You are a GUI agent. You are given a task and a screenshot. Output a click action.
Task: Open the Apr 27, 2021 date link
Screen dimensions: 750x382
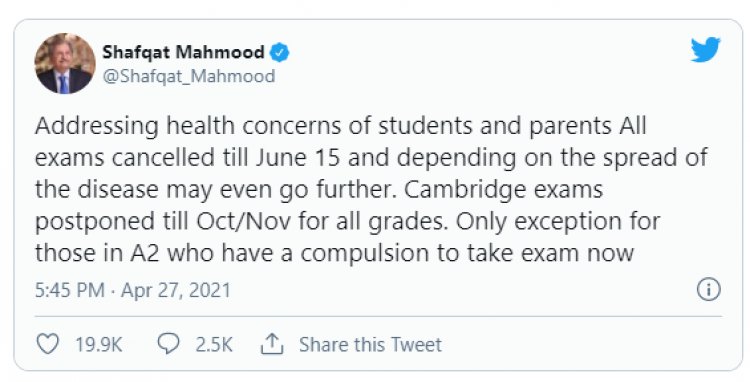point(176,291)
